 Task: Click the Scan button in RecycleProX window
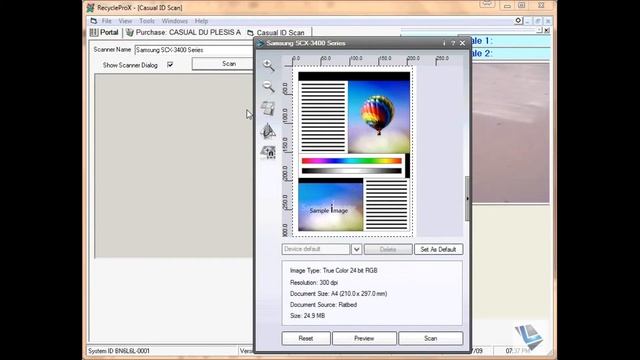point(223,64)
